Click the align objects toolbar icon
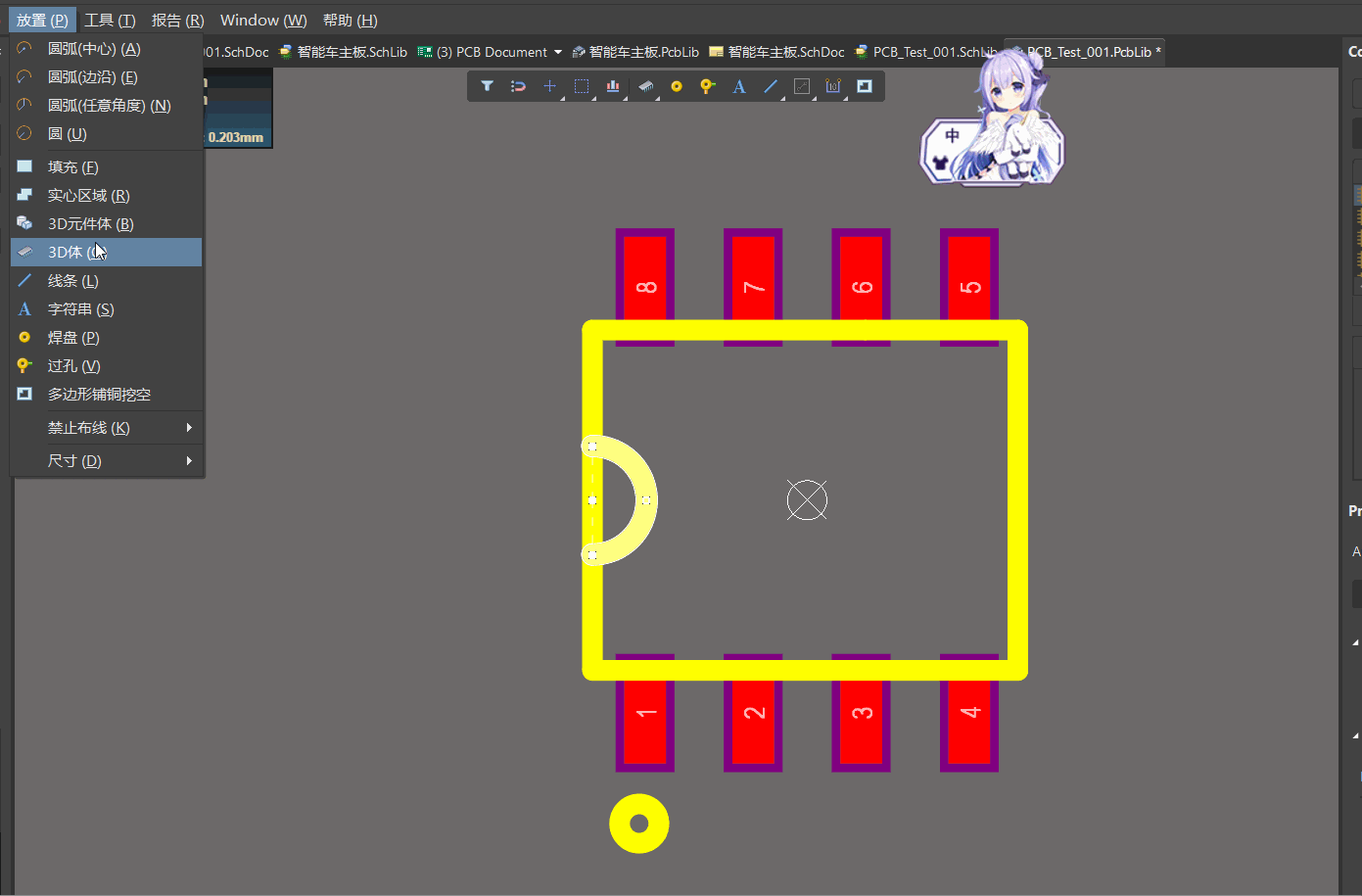The image size is (1362, 896). tap(613, 86)
